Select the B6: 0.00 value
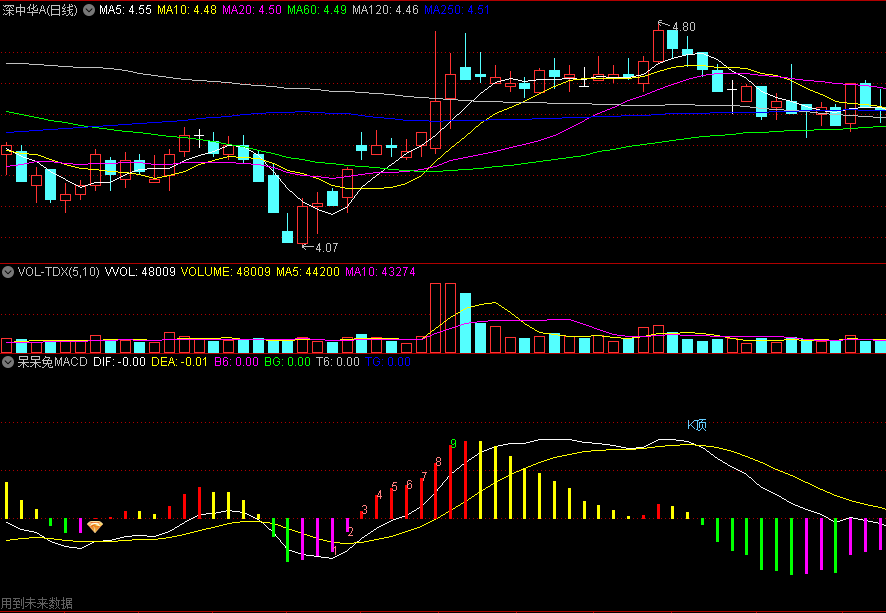Image resolution: width=886 pixels, height=613 pixels. 236,362
